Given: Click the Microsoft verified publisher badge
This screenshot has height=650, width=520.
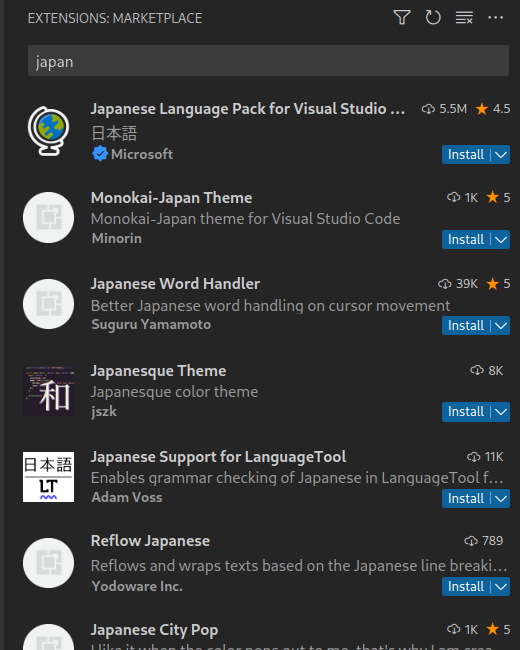Looking at the screenshot, I should [x=100, y=154].
